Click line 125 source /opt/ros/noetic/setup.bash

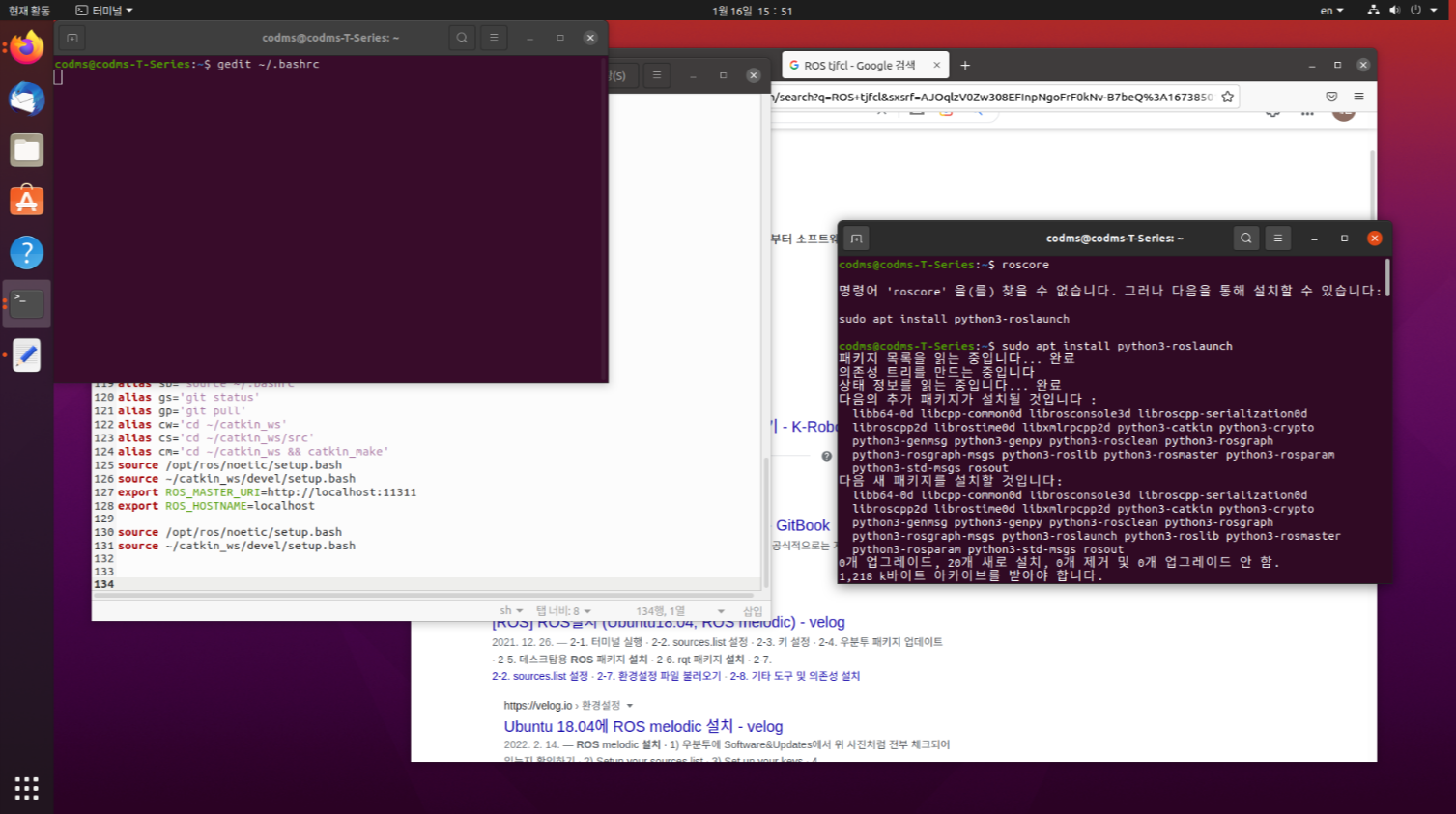230,465
